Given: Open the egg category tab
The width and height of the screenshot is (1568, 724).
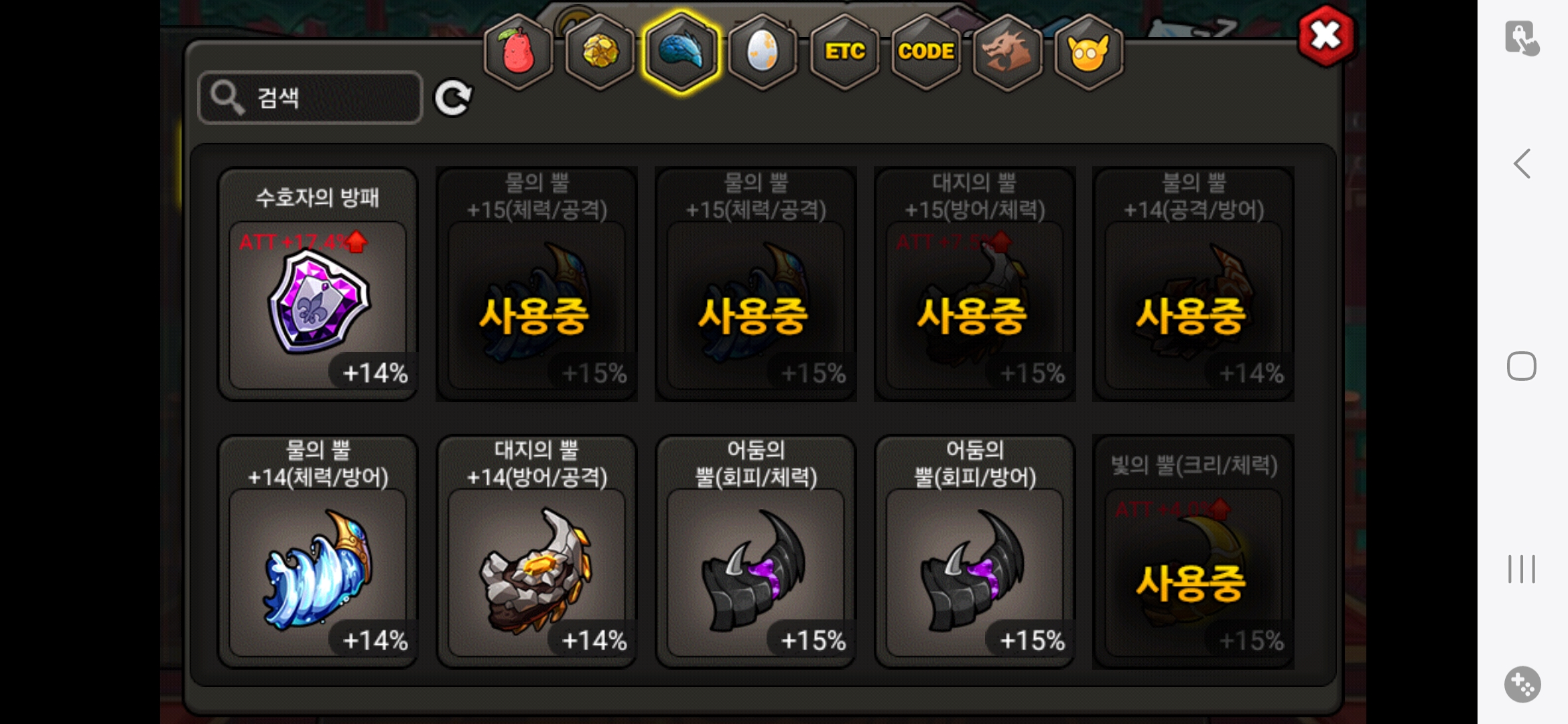Looking at the screenshot, I should pyautogui.click(x=763, y=52).
